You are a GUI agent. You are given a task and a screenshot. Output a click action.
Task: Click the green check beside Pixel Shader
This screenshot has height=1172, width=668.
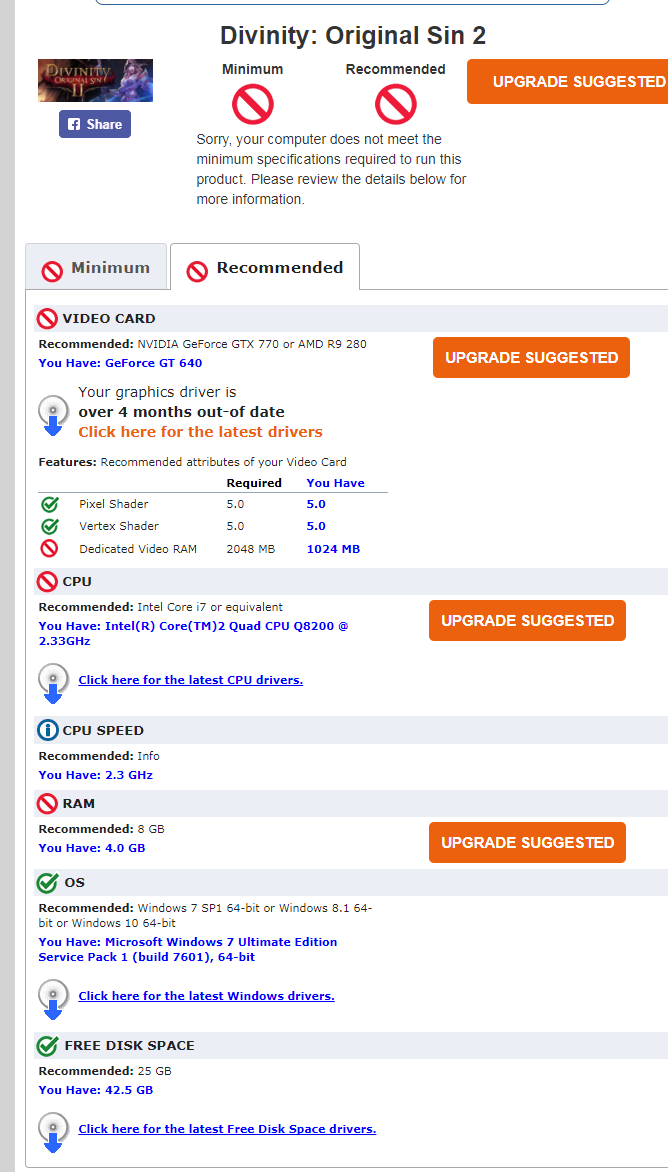click(x=49, y=504)
